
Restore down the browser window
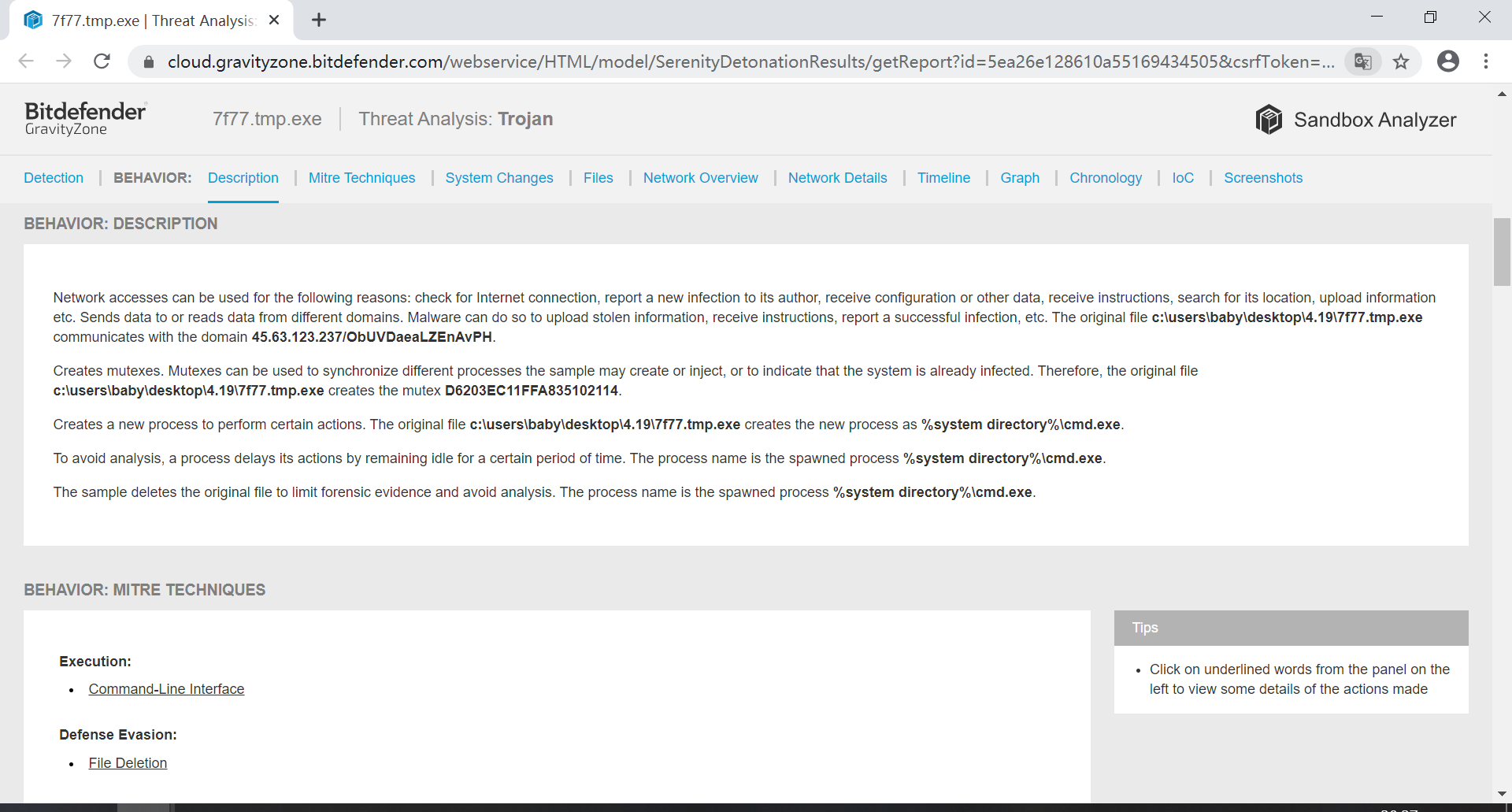(x=1431, y=17)
